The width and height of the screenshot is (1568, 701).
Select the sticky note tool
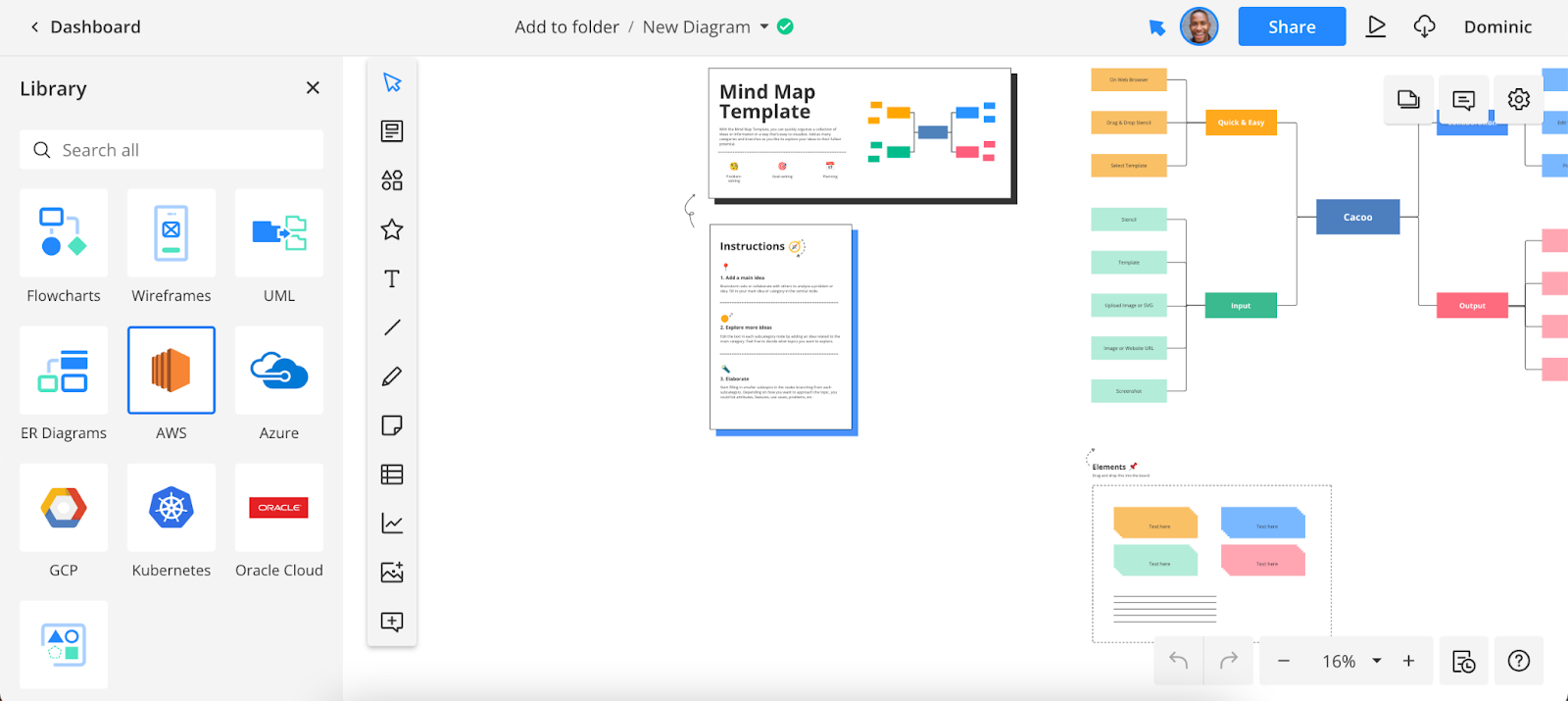click(x=392, y=426)
